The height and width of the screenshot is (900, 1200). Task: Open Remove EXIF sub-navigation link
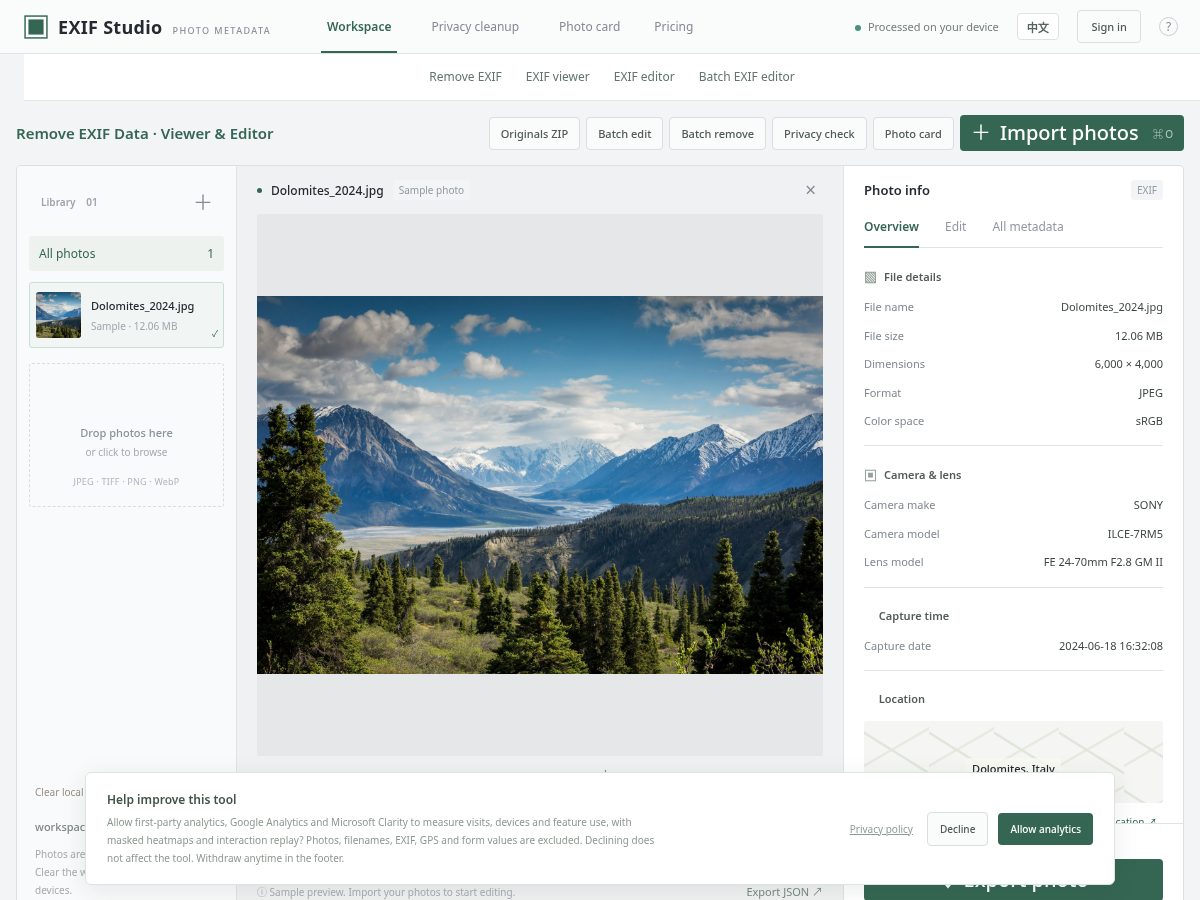click(465, 77)
